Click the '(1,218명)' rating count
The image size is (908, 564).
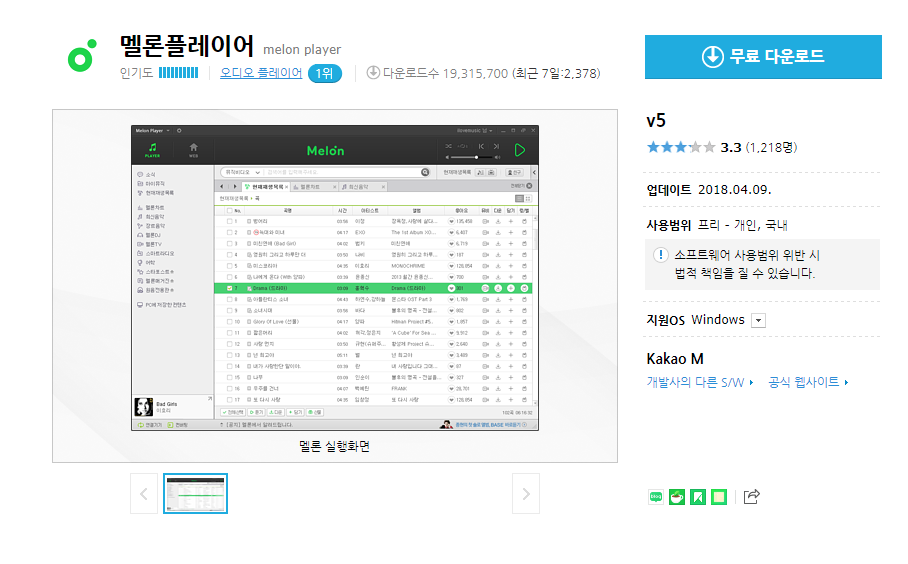coord(771,148)
